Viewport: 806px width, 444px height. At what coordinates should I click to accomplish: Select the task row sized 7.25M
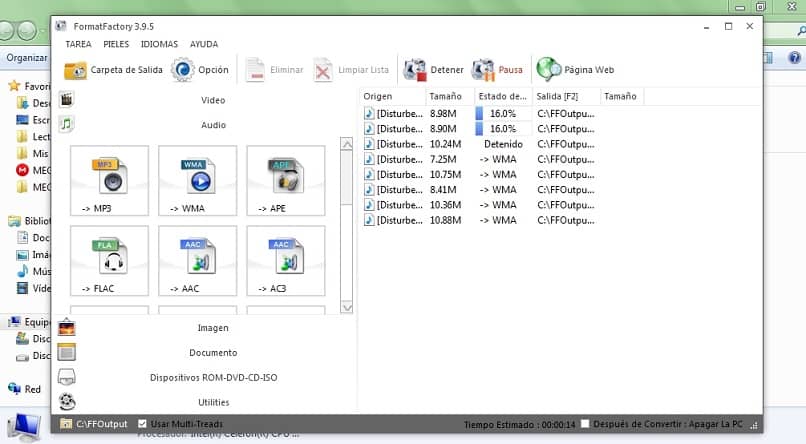(479, 159)
